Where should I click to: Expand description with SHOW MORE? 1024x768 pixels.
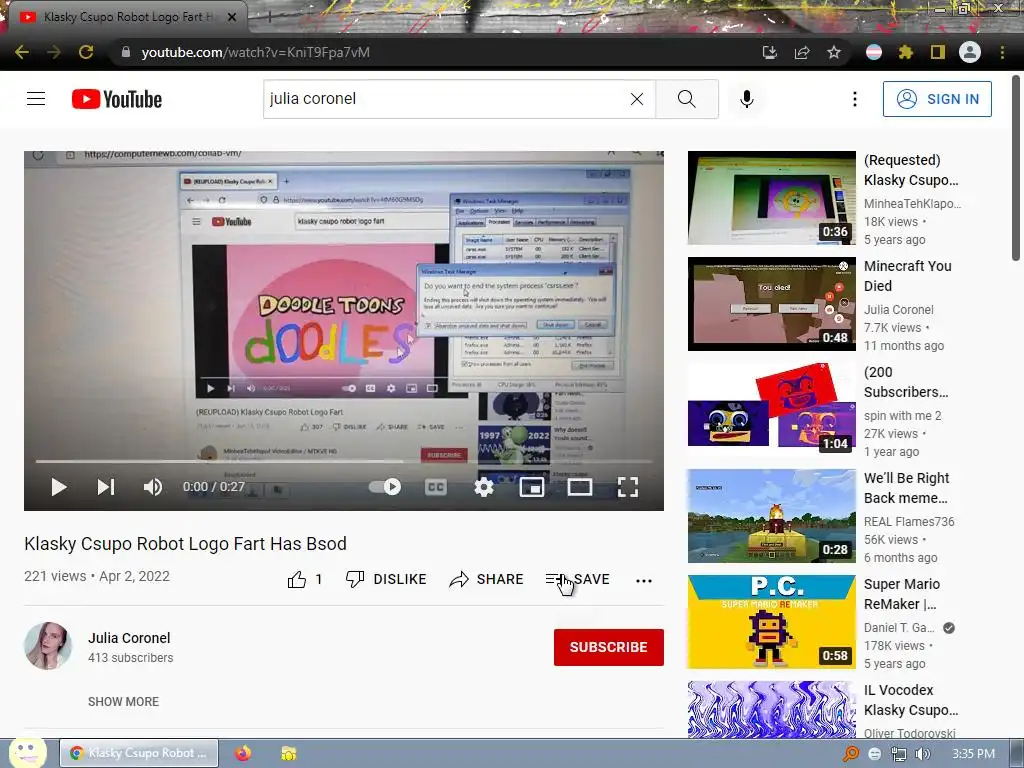(123, 701)
